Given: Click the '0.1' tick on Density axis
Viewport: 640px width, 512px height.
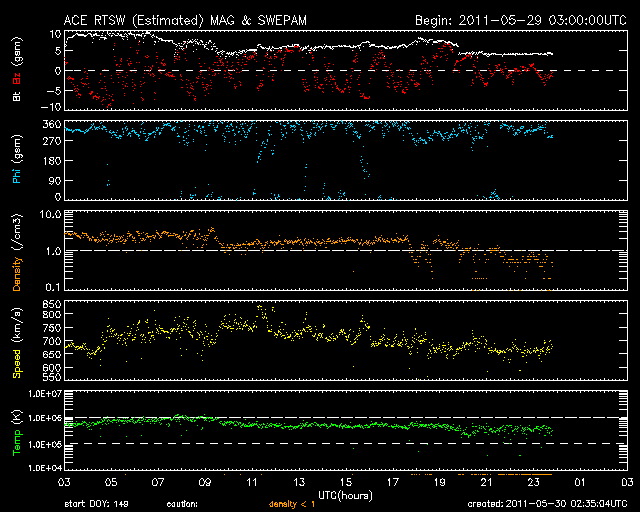Looking at the screenshot, I should 53,287.
